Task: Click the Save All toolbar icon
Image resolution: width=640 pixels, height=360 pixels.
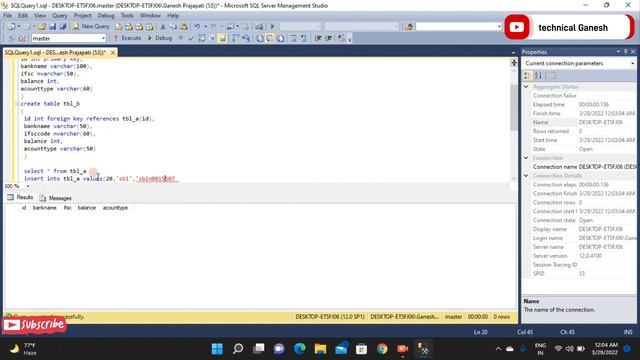Action: (x=62, y=27)
